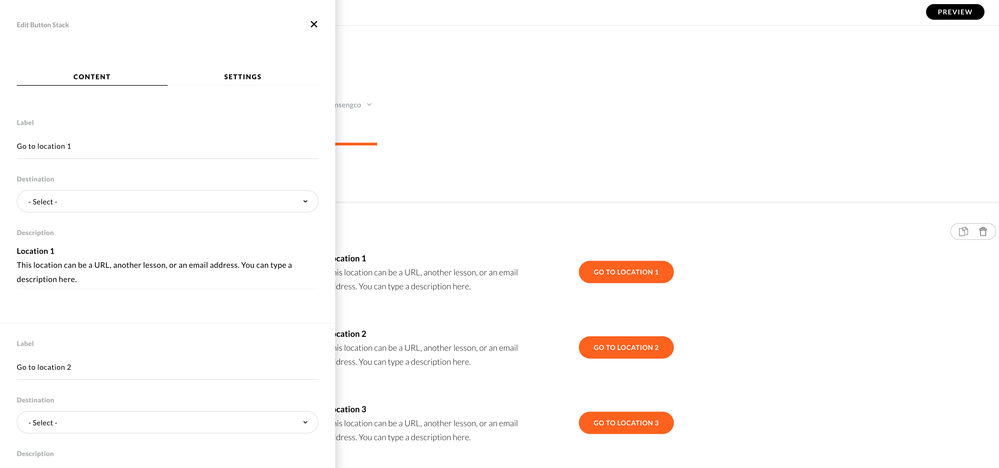Switch to the Settings tab
Viewport: 999px width, 468px height.
(243, 77)
